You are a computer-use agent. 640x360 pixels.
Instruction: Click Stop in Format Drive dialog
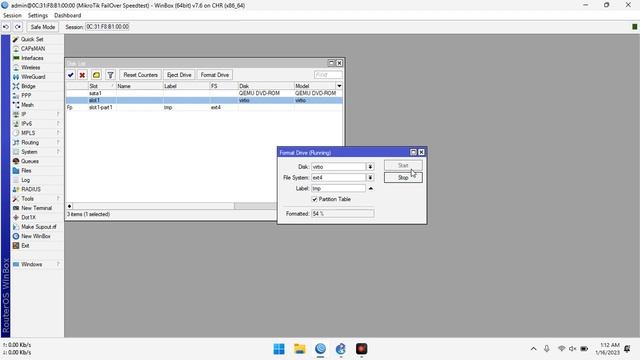click(403, 178)
